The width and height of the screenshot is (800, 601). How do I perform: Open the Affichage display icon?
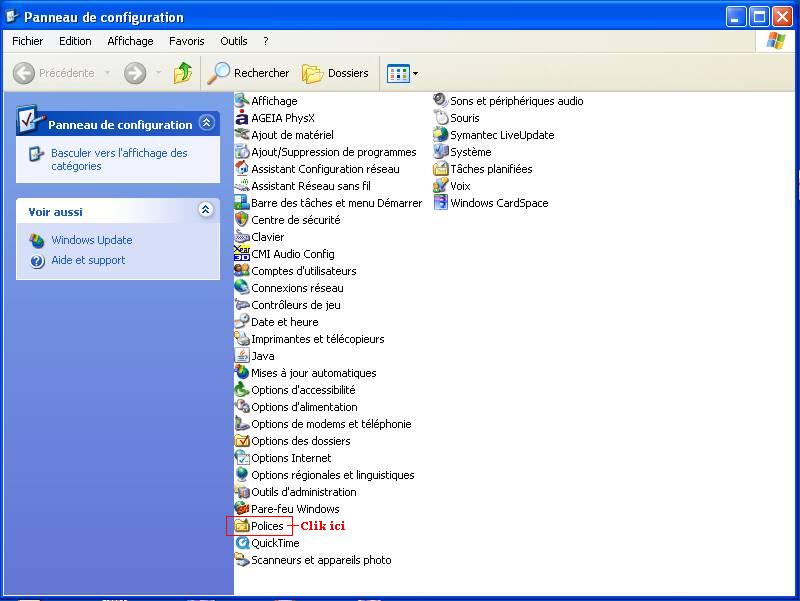[242, 101]
